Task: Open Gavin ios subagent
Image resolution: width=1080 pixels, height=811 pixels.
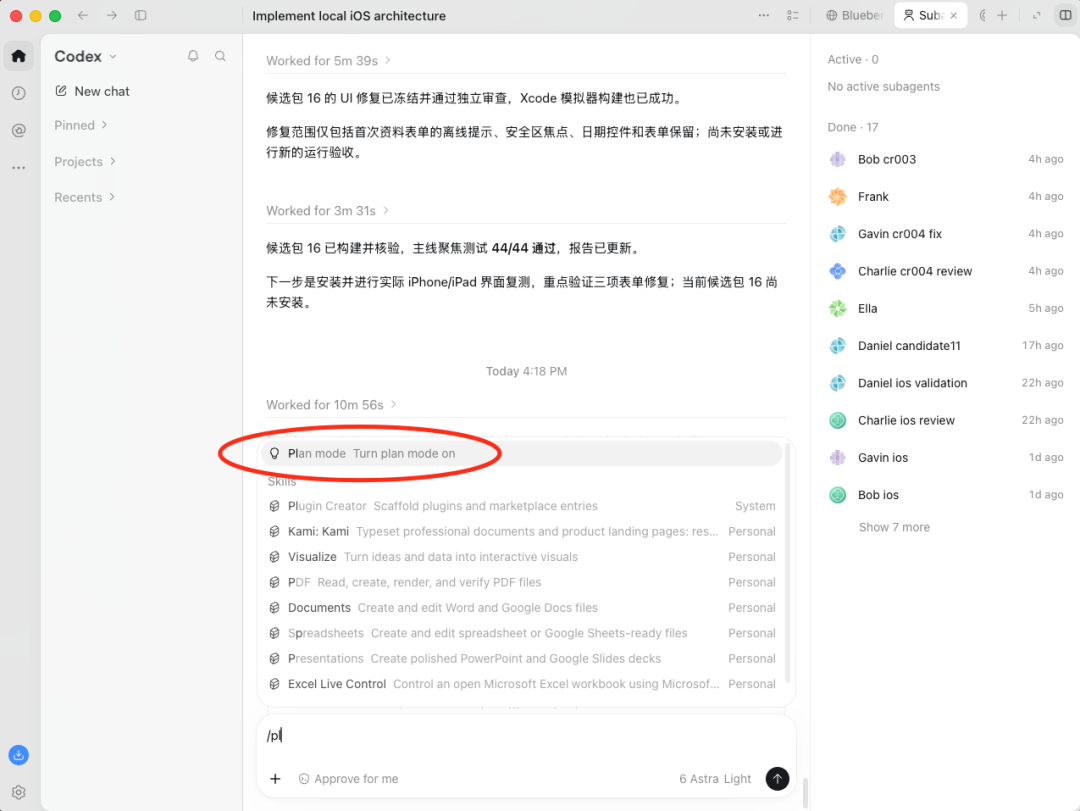Action: (x=946, y=457)
